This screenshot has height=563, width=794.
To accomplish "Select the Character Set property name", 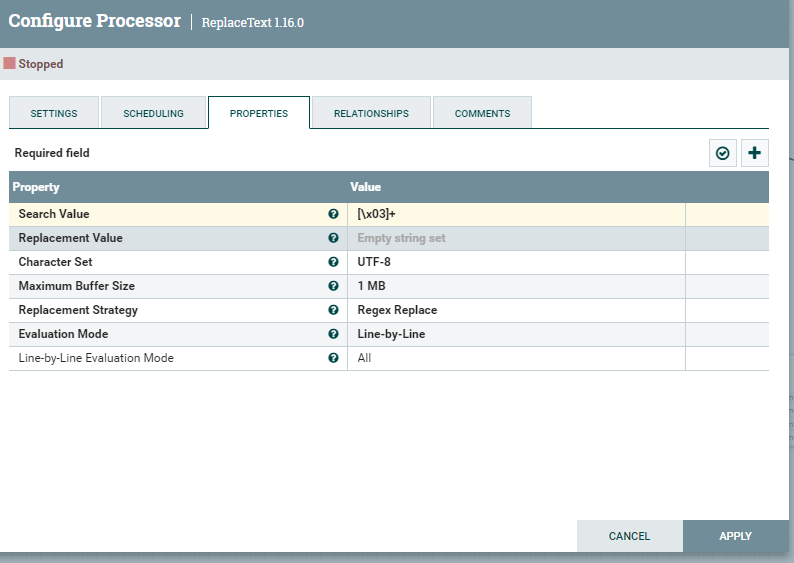I will [x=55, y=262].
